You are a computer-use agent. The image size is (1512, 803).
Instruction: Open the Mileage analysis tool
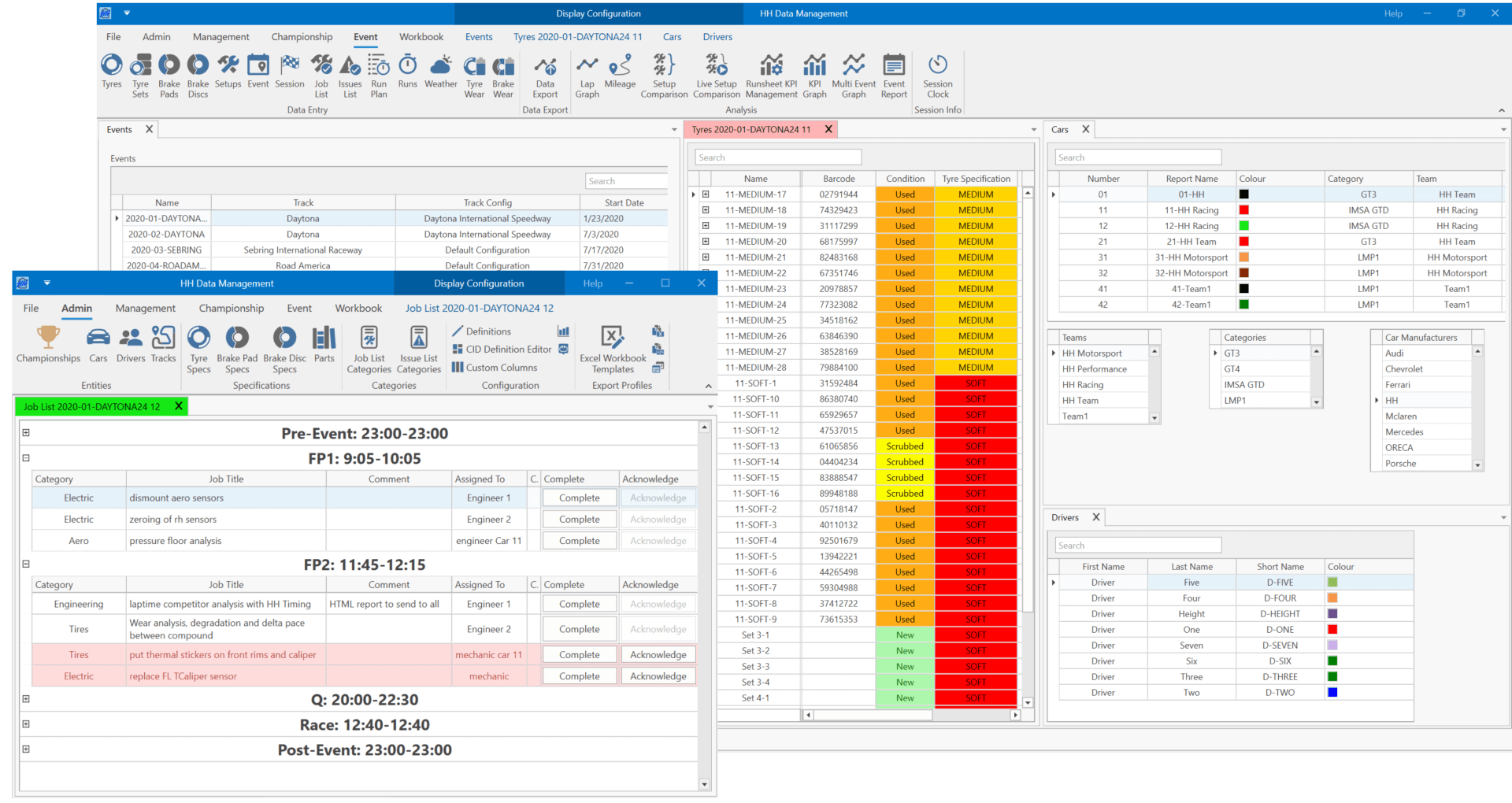click(x=620, y=71)
